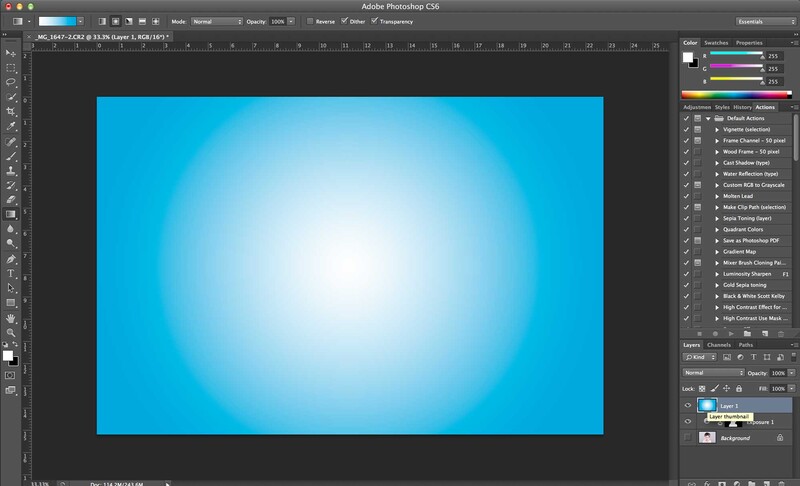
Task: Open the layer blend mode dropdown
Action: (x=713, y=373)
